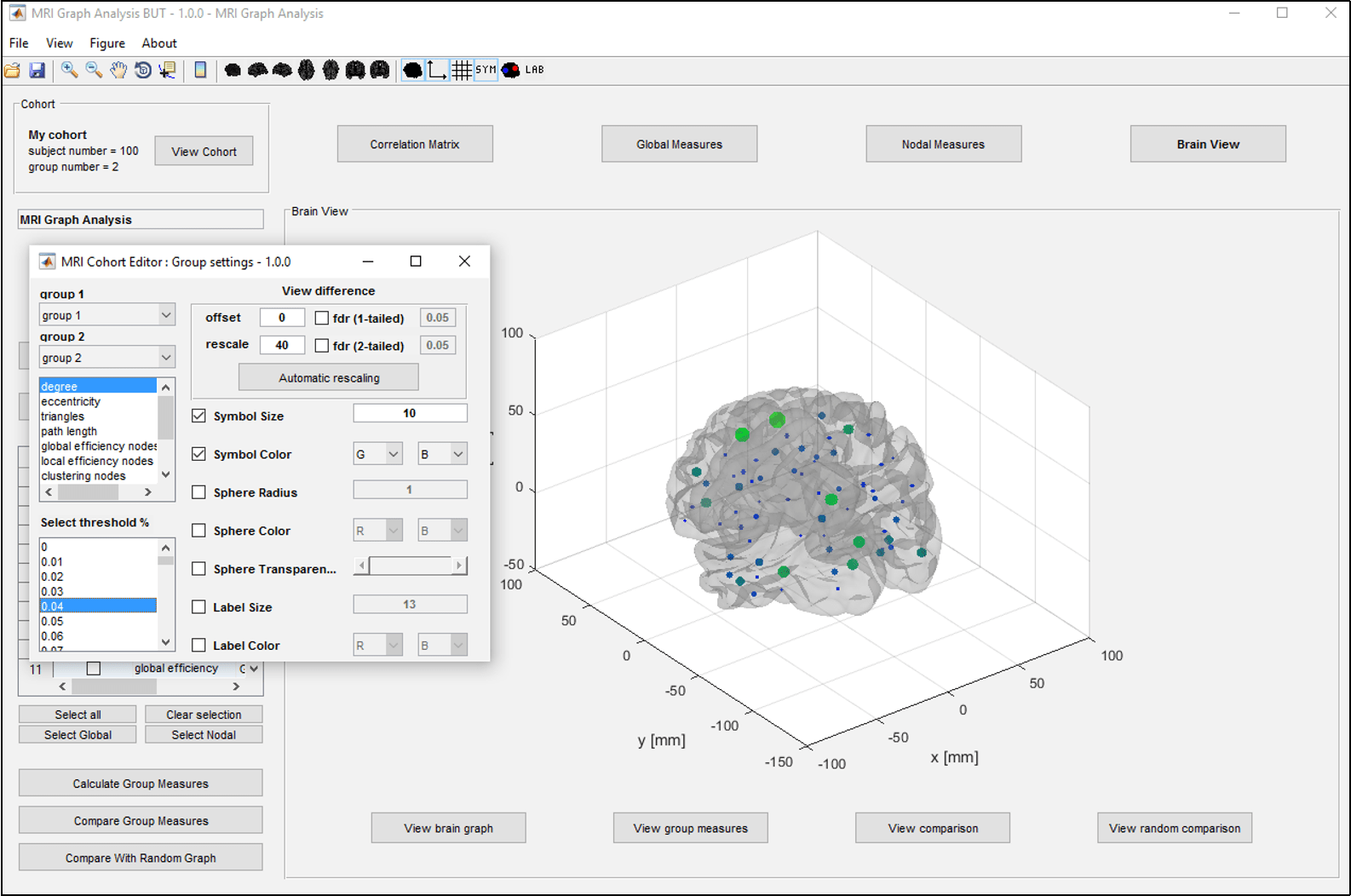
Task: Check the Sphere Transparency checkbox
Action: pos(198,569)
